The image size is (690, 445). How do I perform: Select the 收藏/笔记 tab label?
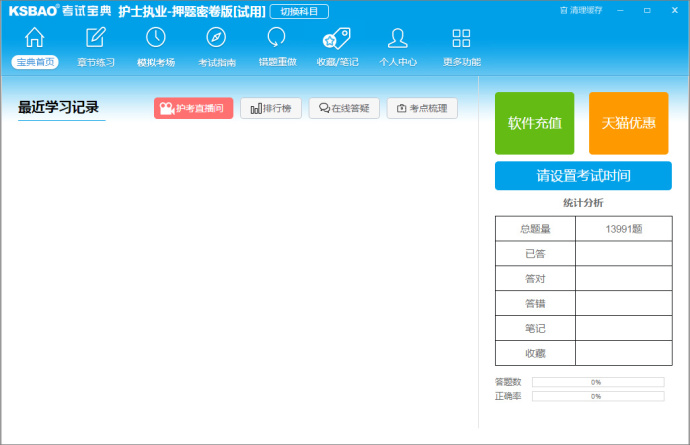(x=338, y=62)
